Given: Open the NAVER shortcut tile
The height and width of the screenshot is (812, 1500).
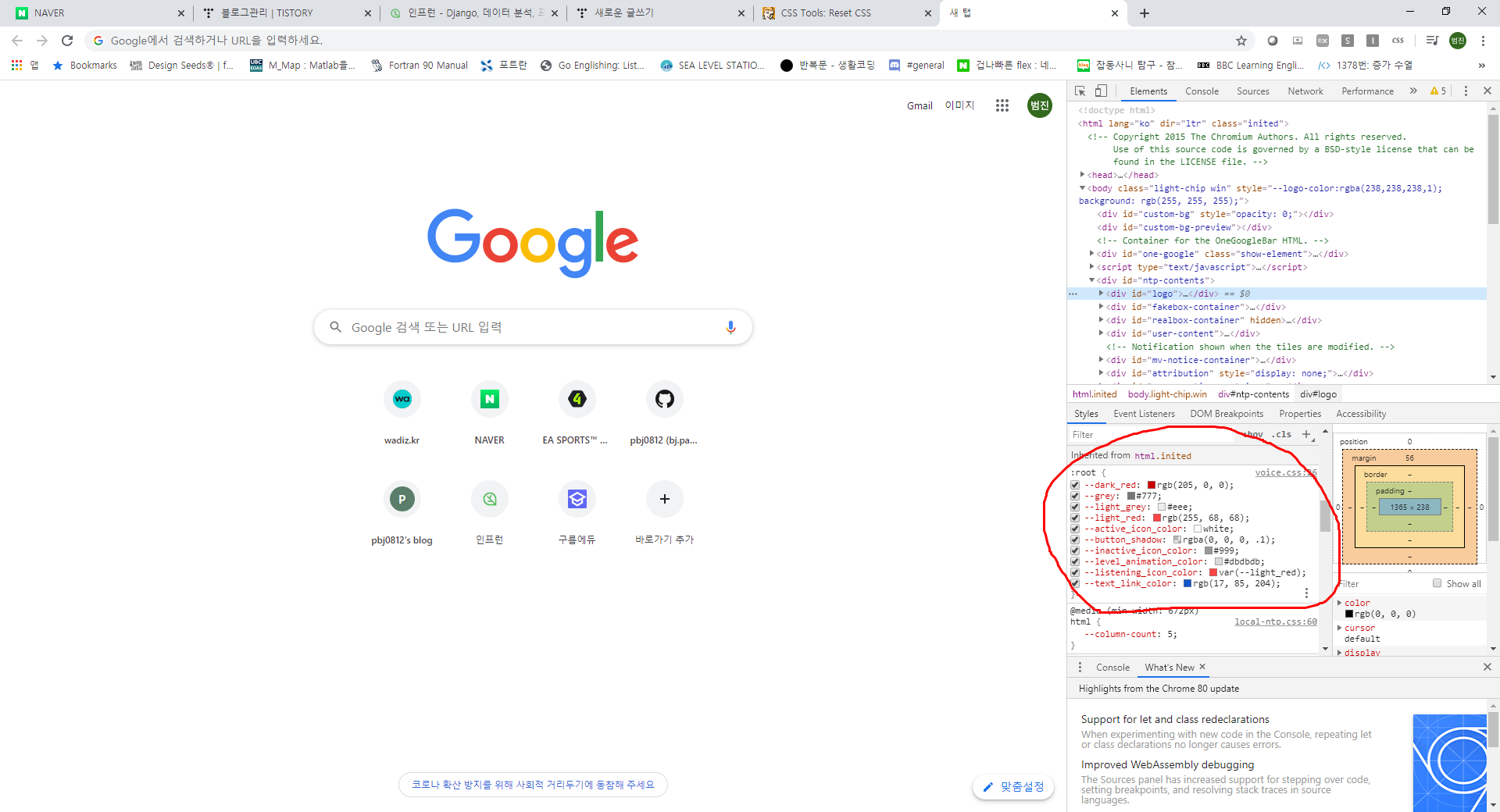Looking at the screenshot, I should coord(489,412).
